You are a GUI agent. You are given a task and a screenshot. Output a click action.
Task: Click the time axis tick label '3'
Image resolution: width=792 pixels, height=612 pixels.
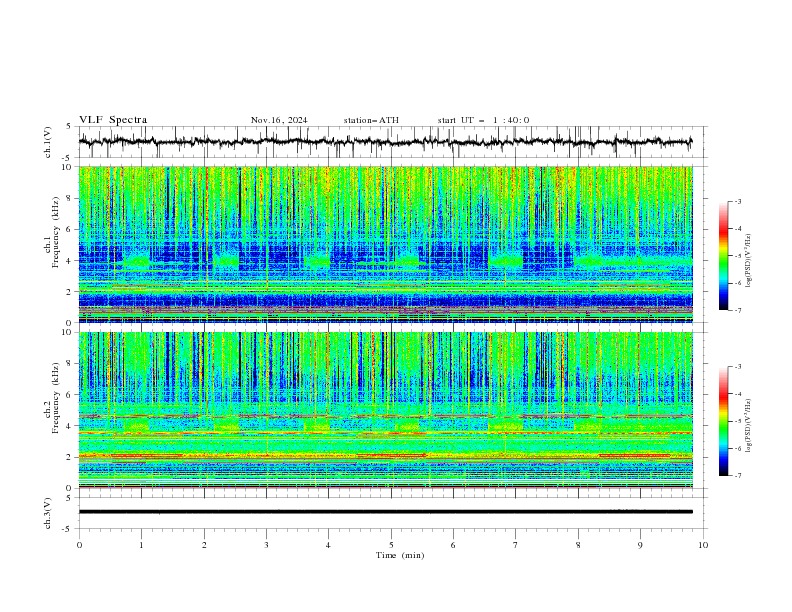click(x=266, y=545)
